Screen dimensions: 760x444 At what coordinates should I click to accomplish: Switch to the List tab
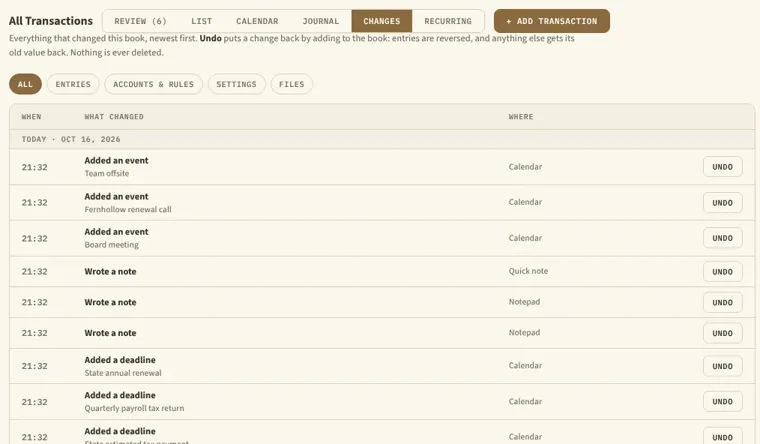202,21
